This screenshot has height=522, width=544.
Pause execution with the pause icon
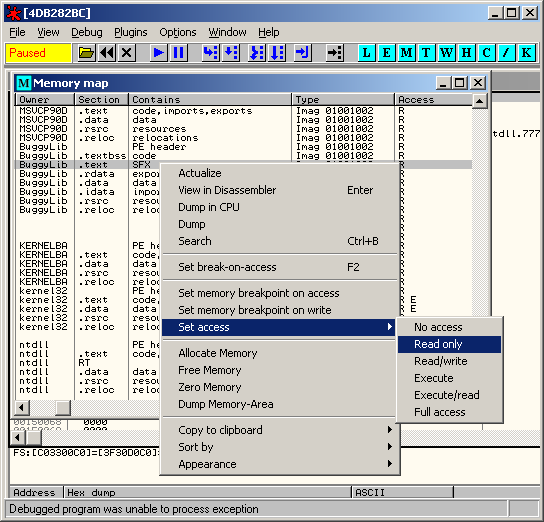point(179,53)
